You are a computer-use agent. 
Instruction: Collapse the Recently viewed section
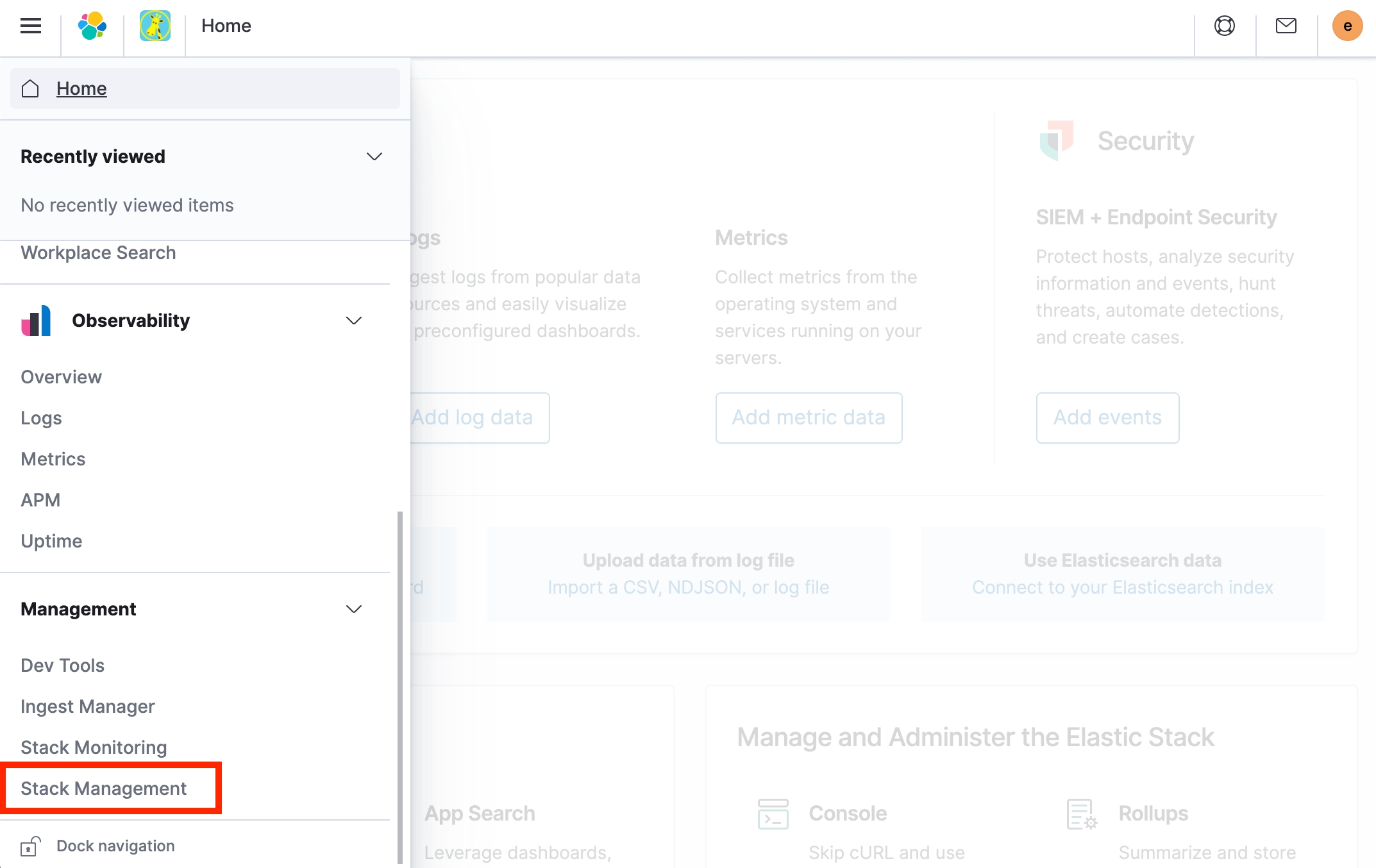tap(374, 156)
